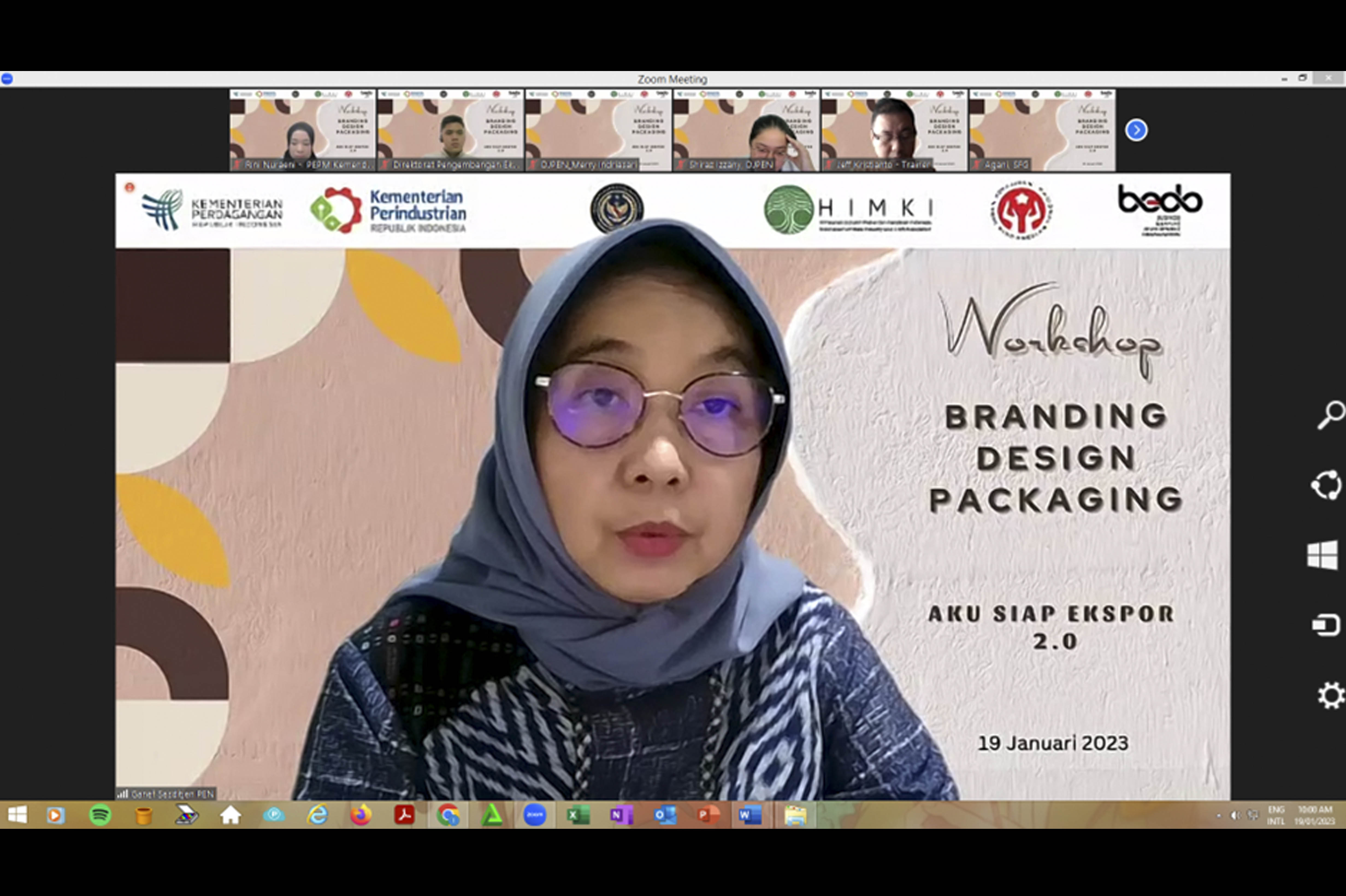Image resolution: width=1346 pixels, height=896 pixels.
Task: Open Spotify from the taskbar
Action: [x=100, y=815]
